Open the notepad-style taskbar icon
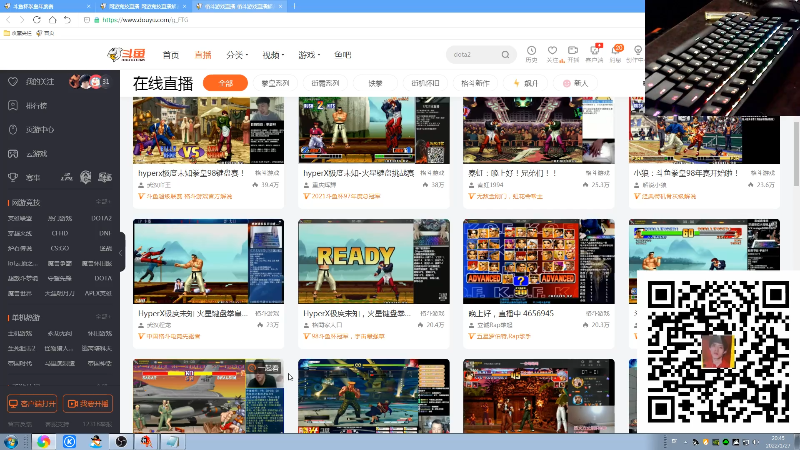Viewport: 800px width, 450px height. (172, 442)
